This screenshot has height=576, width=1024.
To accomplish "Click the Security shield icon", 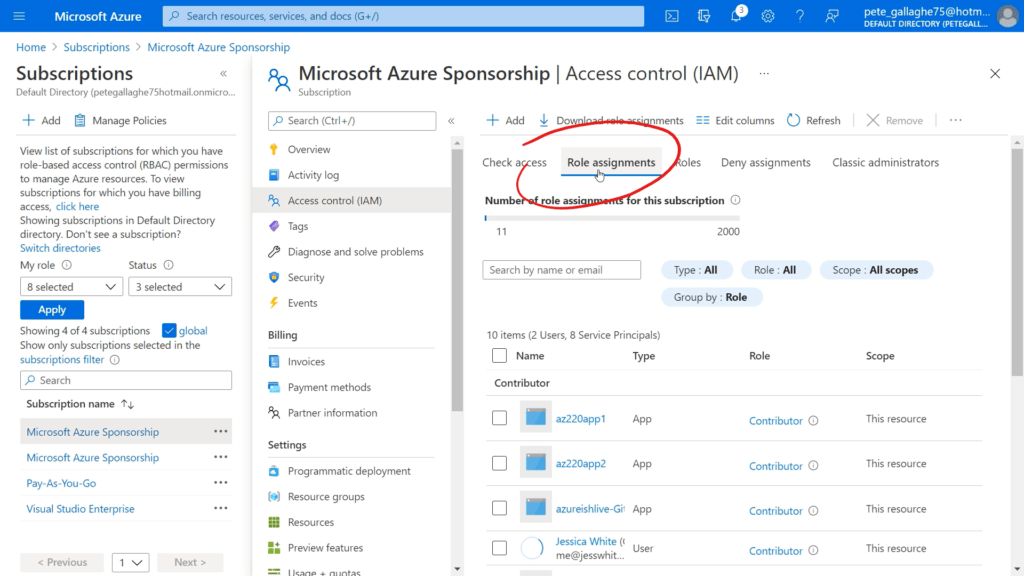I will point(274,277).
